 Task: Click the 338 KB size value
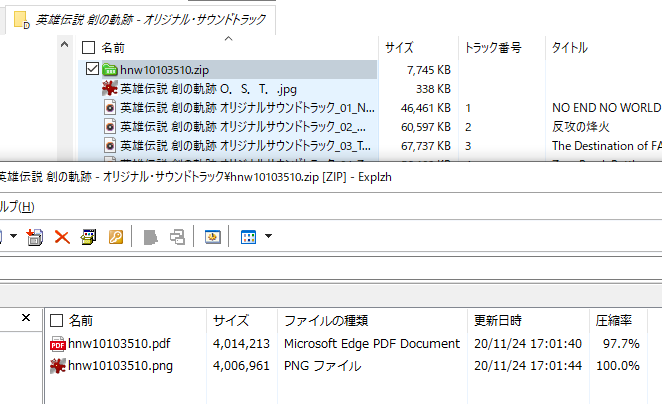433,89
